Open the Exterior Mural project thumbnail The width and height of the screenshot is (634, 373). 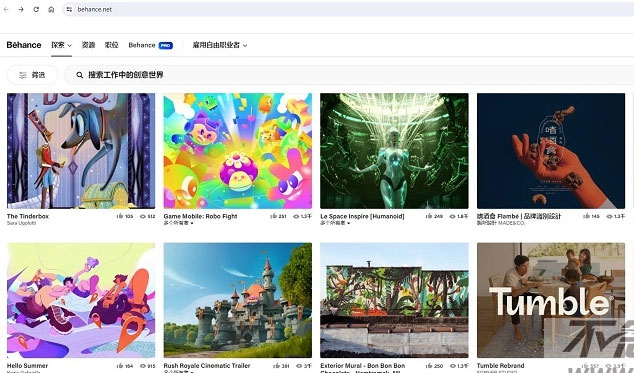tap(394, 300)
